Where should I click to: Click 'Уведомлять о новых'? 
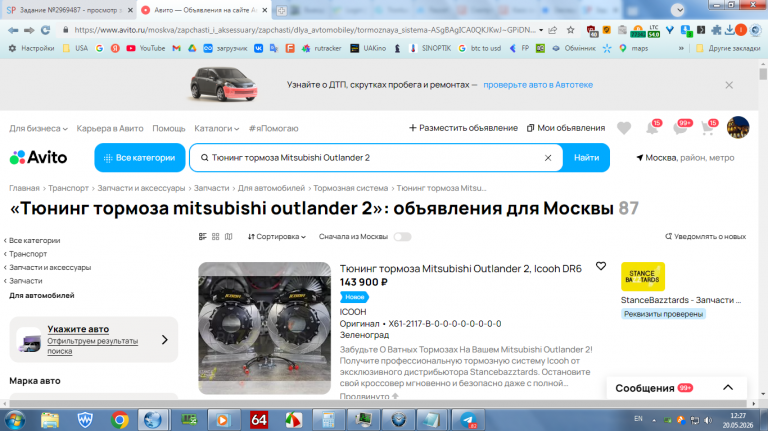click(x=705, y=237)
